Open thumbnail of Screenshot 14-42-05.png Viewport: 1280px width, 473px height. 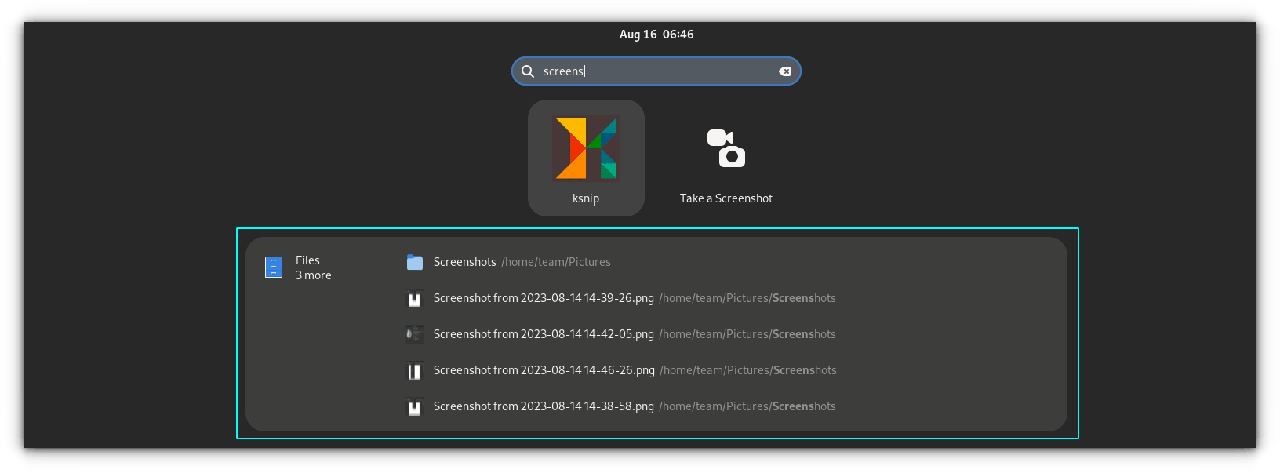point(415,334)
